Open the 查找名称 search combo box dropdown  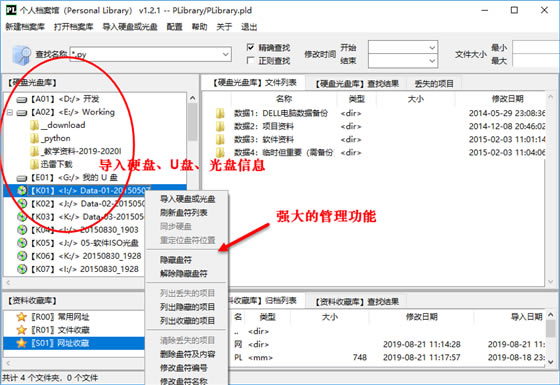[226, 55]
